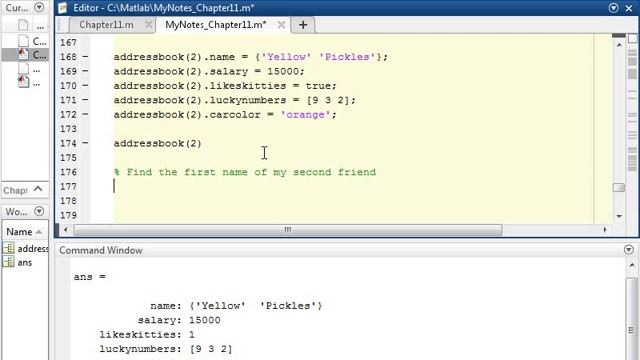Click 'true' on line 170
The width and height of the screenshot is (640, 360).
click(x=318, y=86)
